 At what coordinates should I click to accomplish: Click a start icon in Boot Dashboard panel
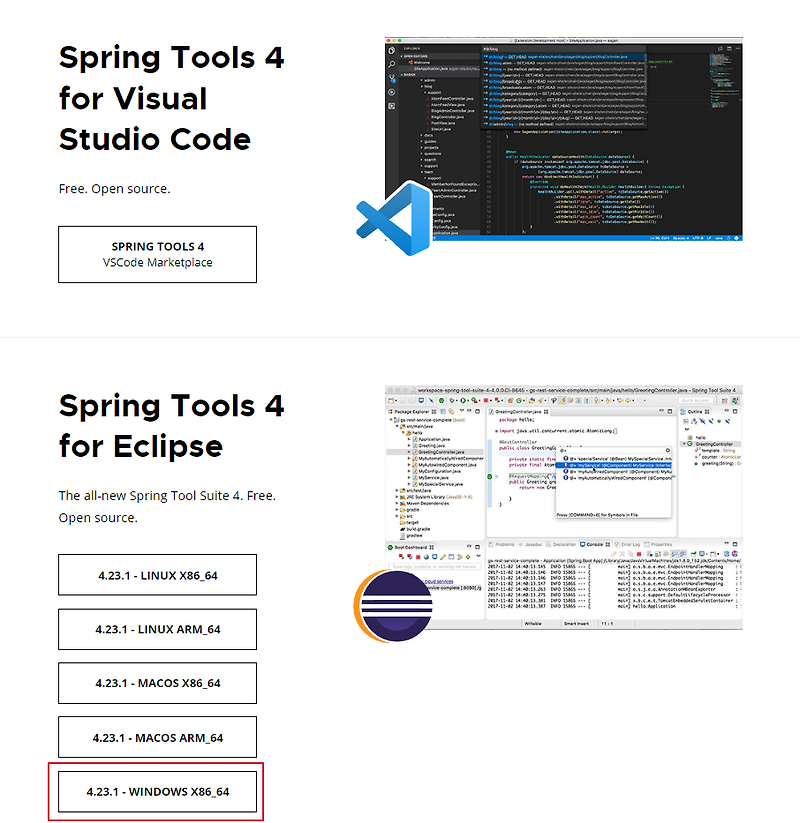click(401, 554)
